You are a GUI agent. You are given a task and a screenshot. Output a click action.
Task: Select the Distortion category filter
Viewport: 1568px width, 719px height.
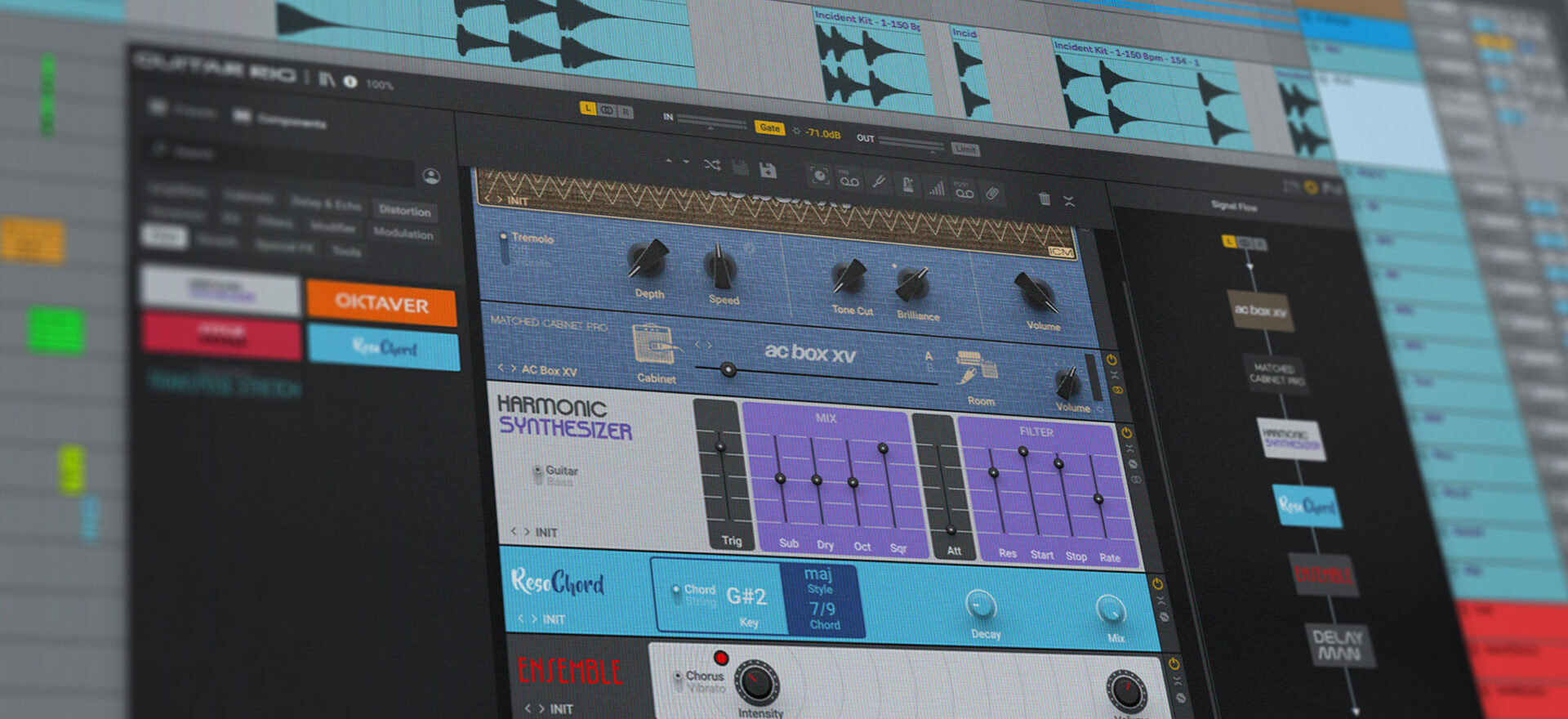click(x=404, y=210)
